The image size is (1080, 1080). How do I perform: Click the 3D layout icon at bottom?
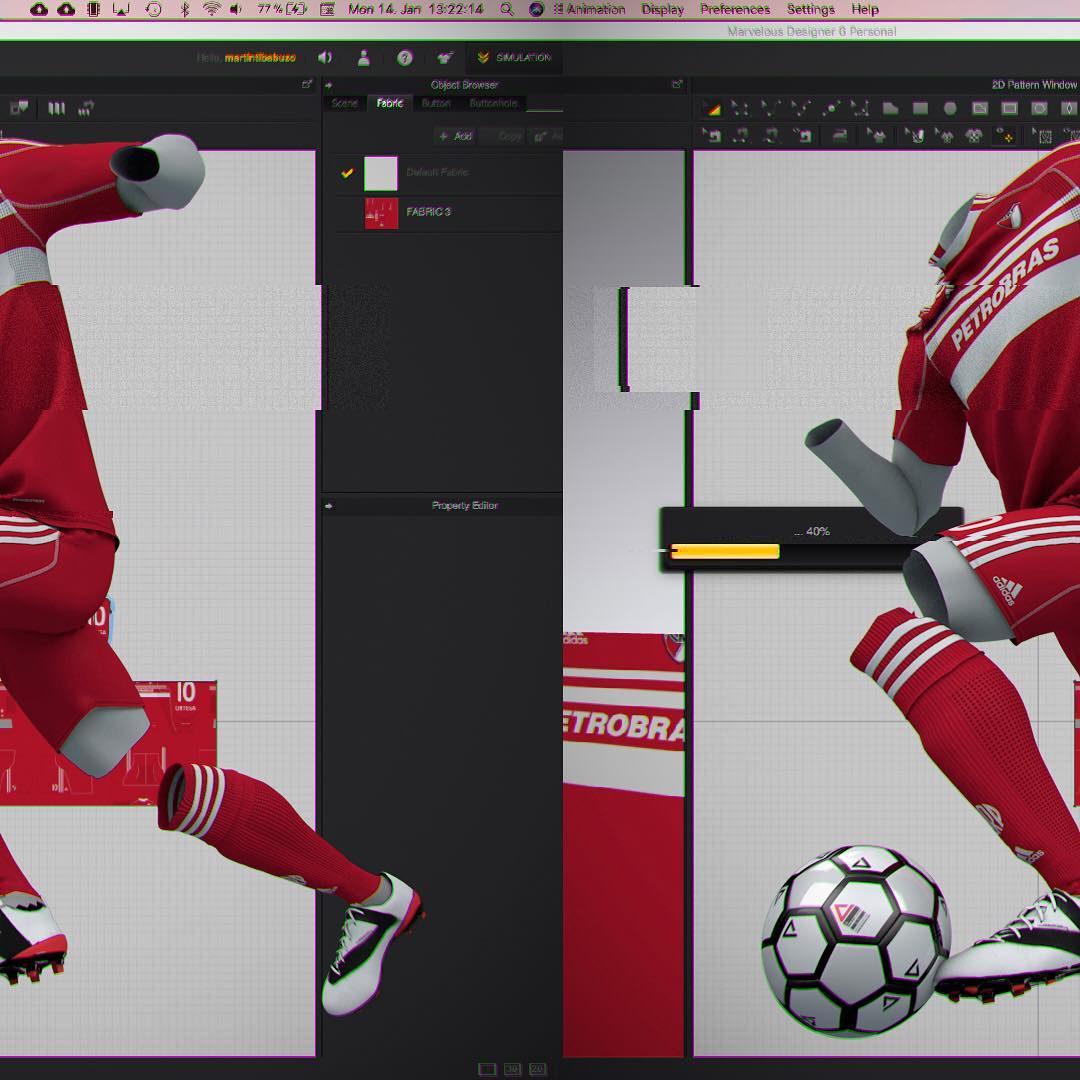(x=512, y=1069)
